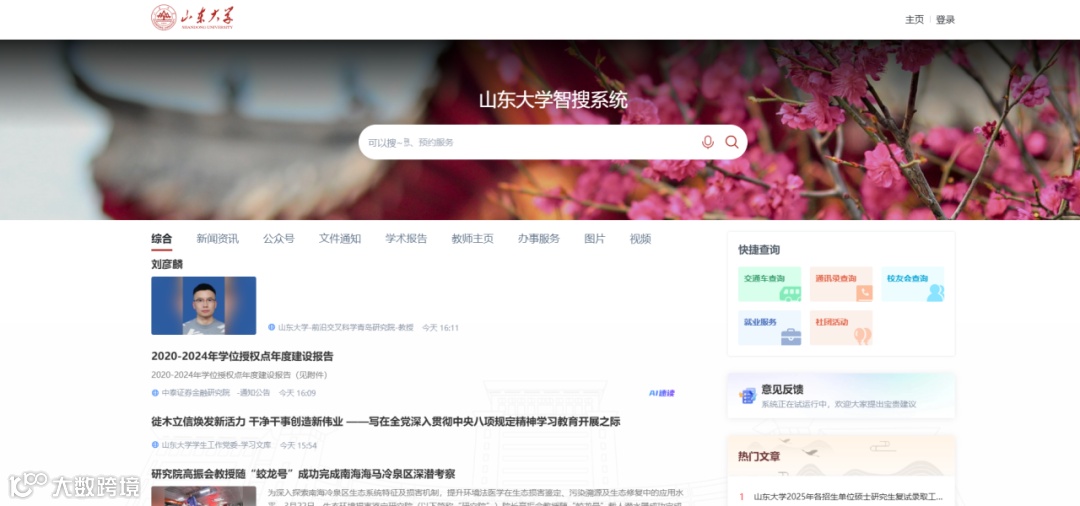Switch to 学术报告 tab

(406, 239)
